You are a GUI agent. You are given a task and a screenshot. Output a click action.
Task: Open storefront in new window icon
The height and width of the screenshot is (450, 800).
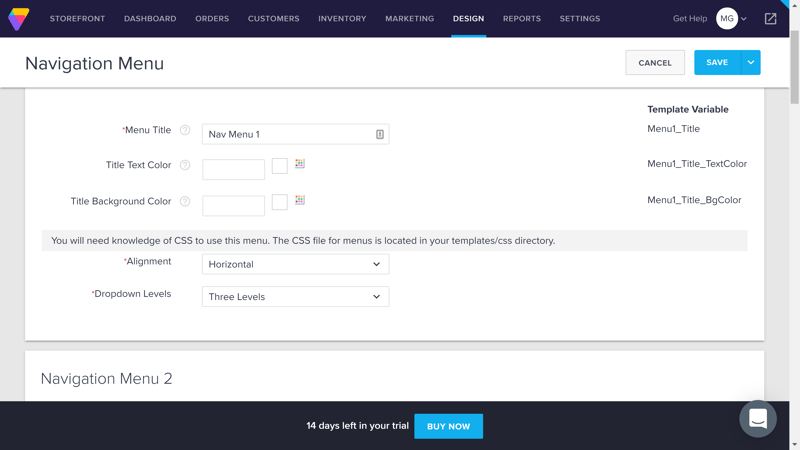[770, 19]
